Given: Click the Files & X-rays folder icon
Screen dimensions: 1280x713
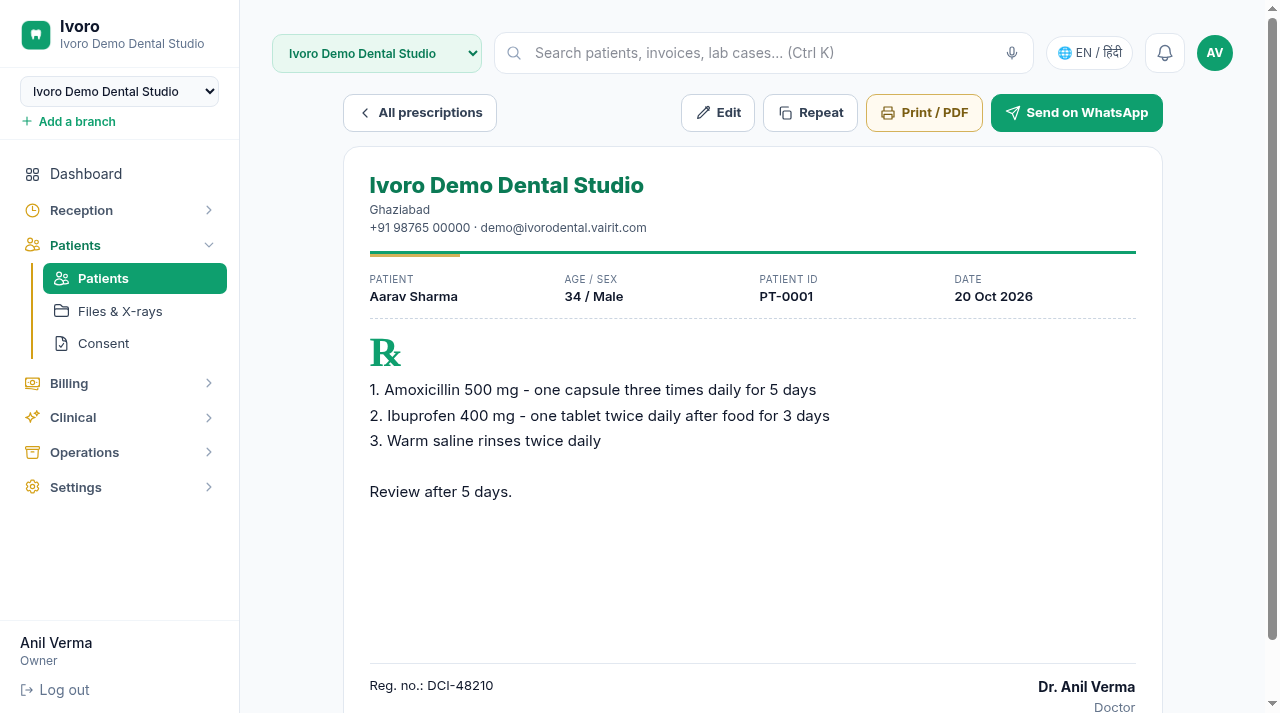Looking at the screenshot, I should 61,311.
